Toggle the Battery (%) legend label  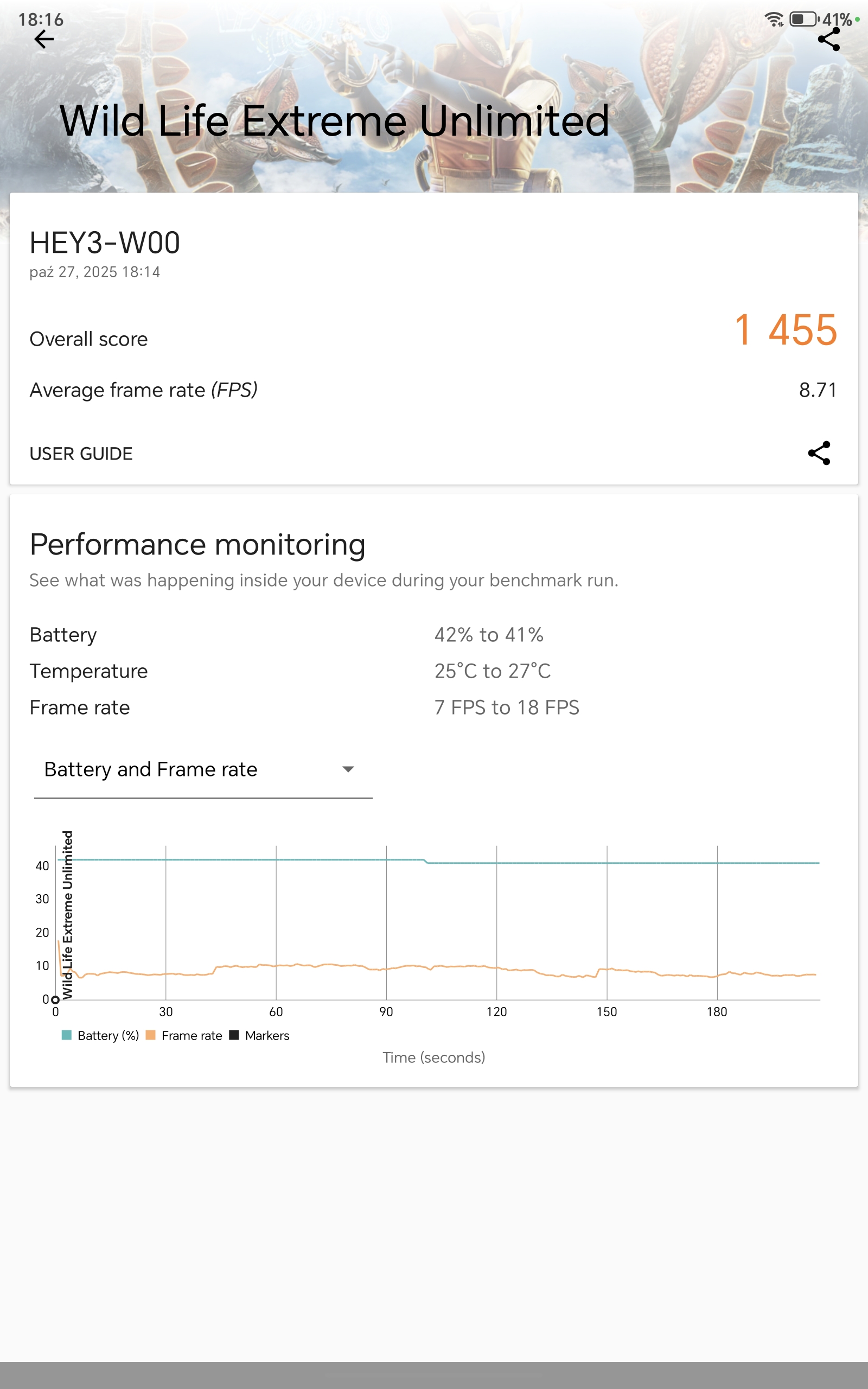coord(108,1035)
